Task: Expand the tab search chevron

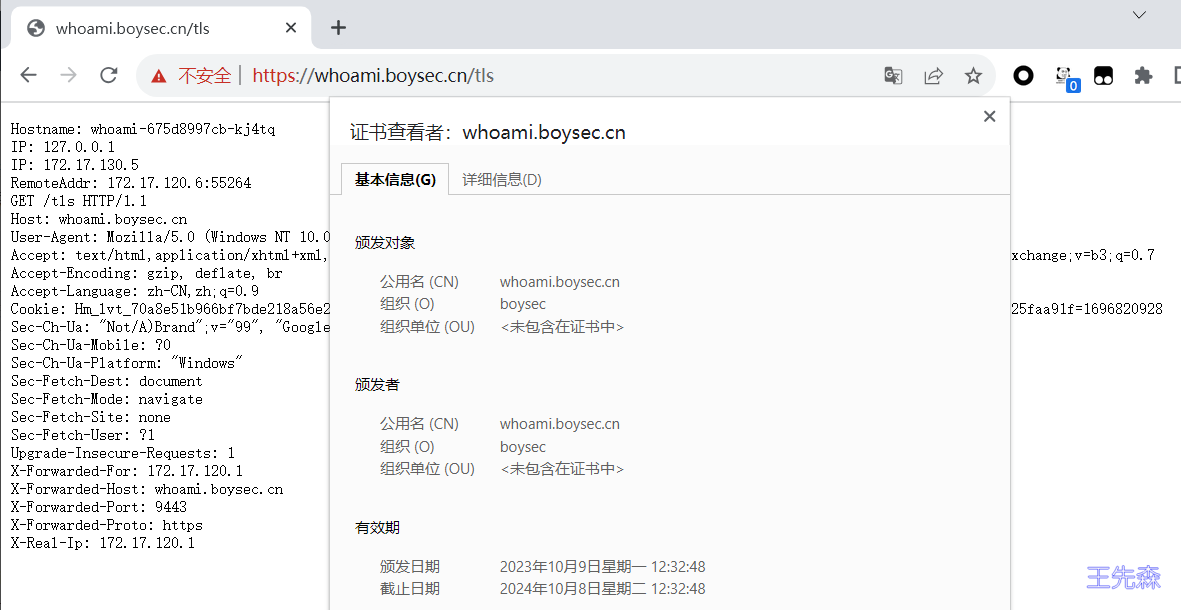Action: (1139, 15)
